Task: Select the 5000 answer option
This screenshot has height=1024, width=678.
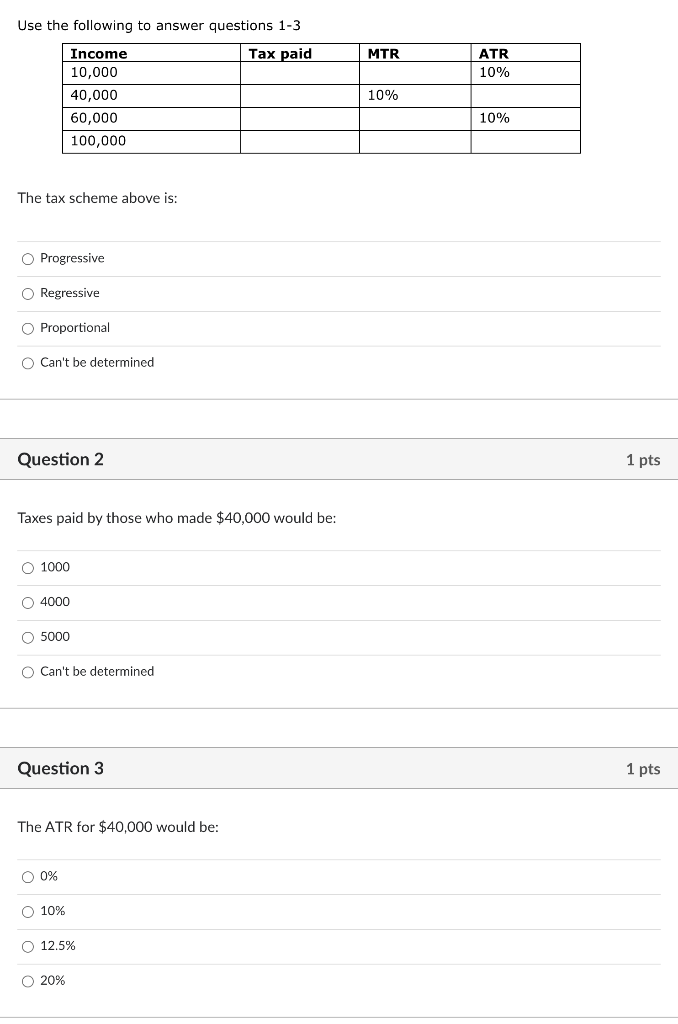Action: pyautogui.click(x=28, y=637)
